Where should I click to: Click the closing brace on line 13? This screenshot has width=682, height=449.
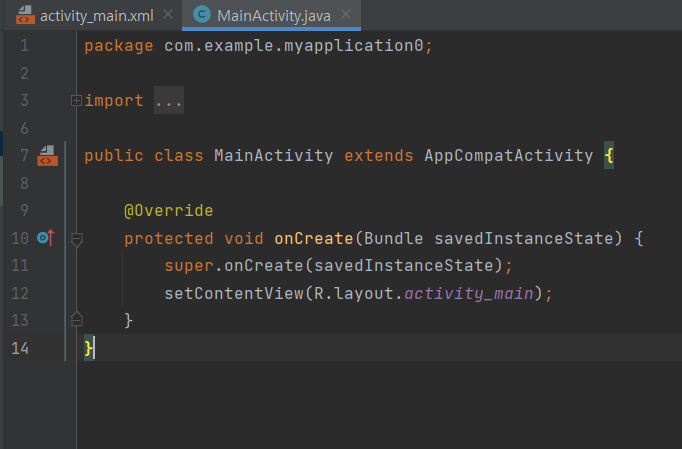128,321
